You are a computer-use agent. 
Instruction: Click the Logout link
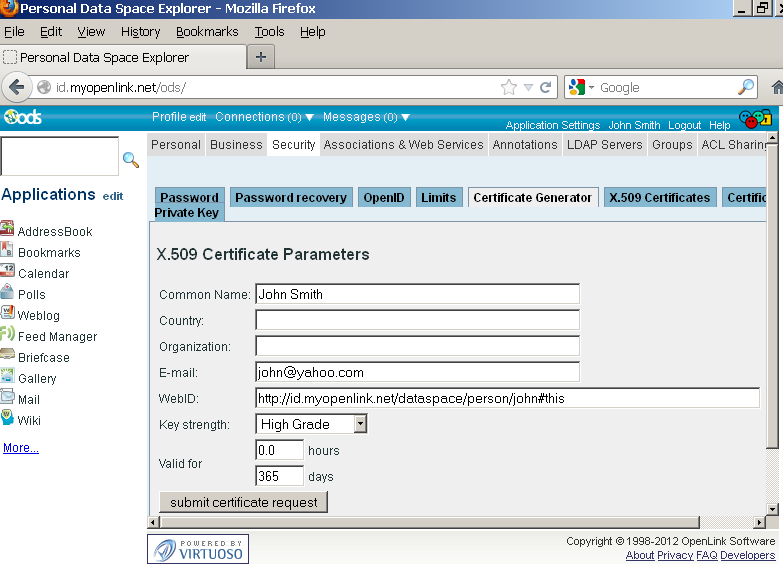[x=684, y=125]
